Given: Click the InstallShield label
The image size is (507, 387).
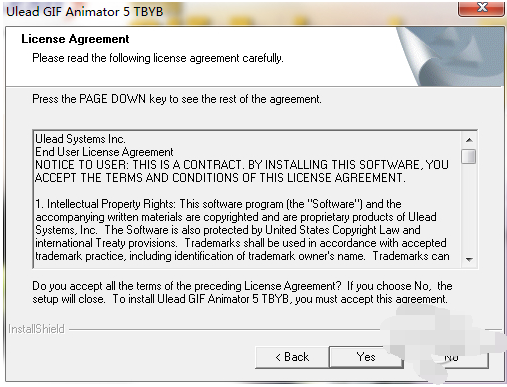Looking at the screenshot, I should (x=36, y=329).
